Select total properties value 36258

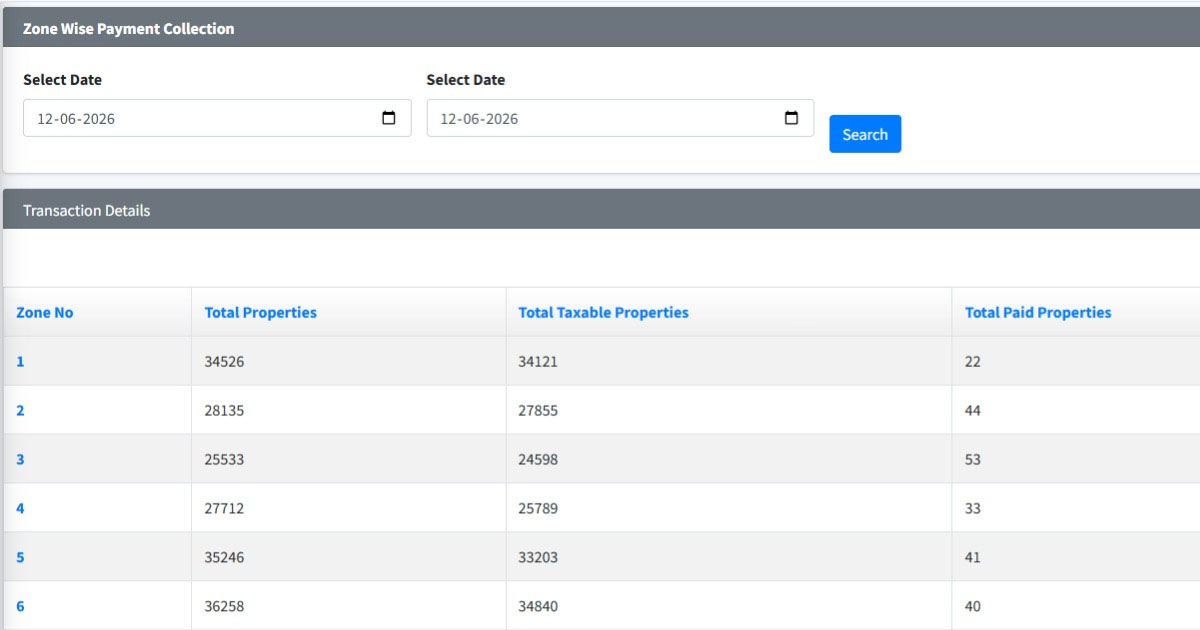point(224,606)
